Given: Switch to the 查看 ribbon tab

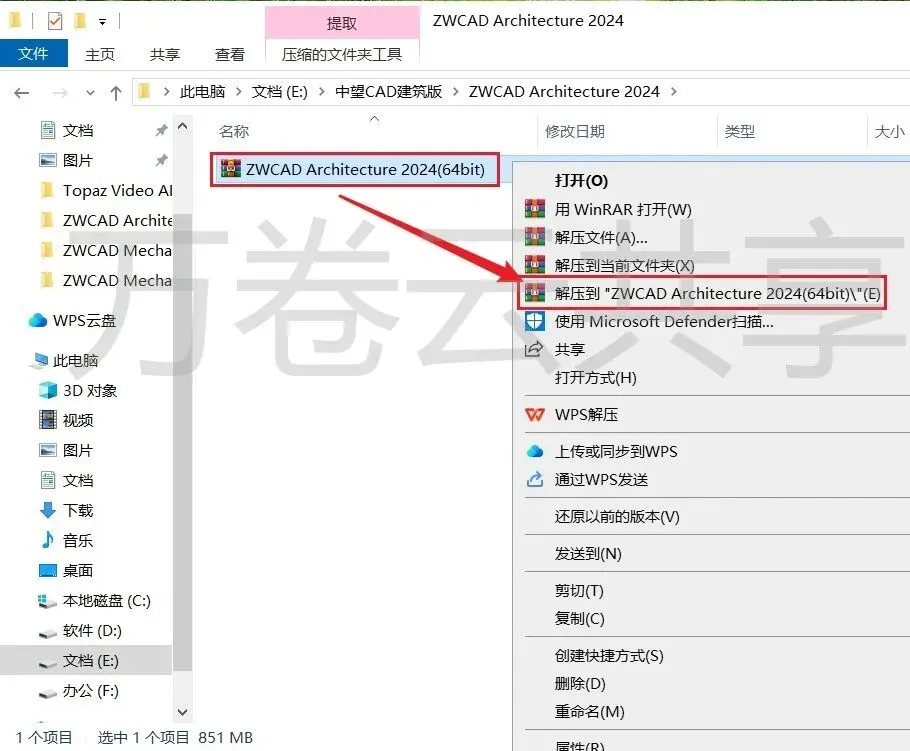Looking at the screenshot, I should [x=230, y=55].
